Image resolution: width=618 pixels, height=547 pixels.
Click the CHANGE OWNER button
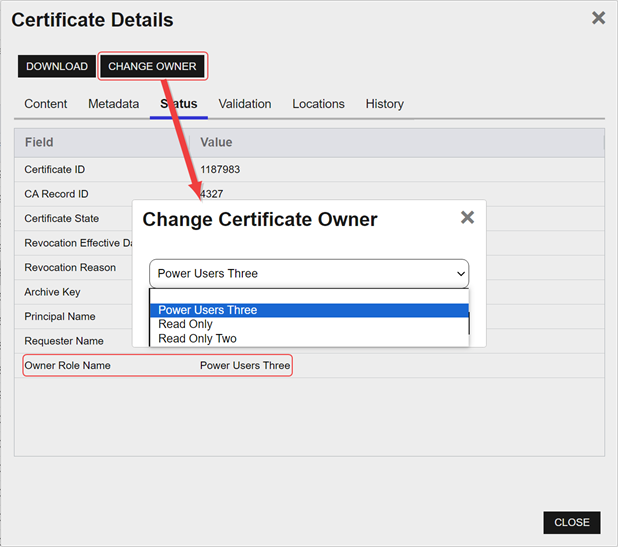152,67
